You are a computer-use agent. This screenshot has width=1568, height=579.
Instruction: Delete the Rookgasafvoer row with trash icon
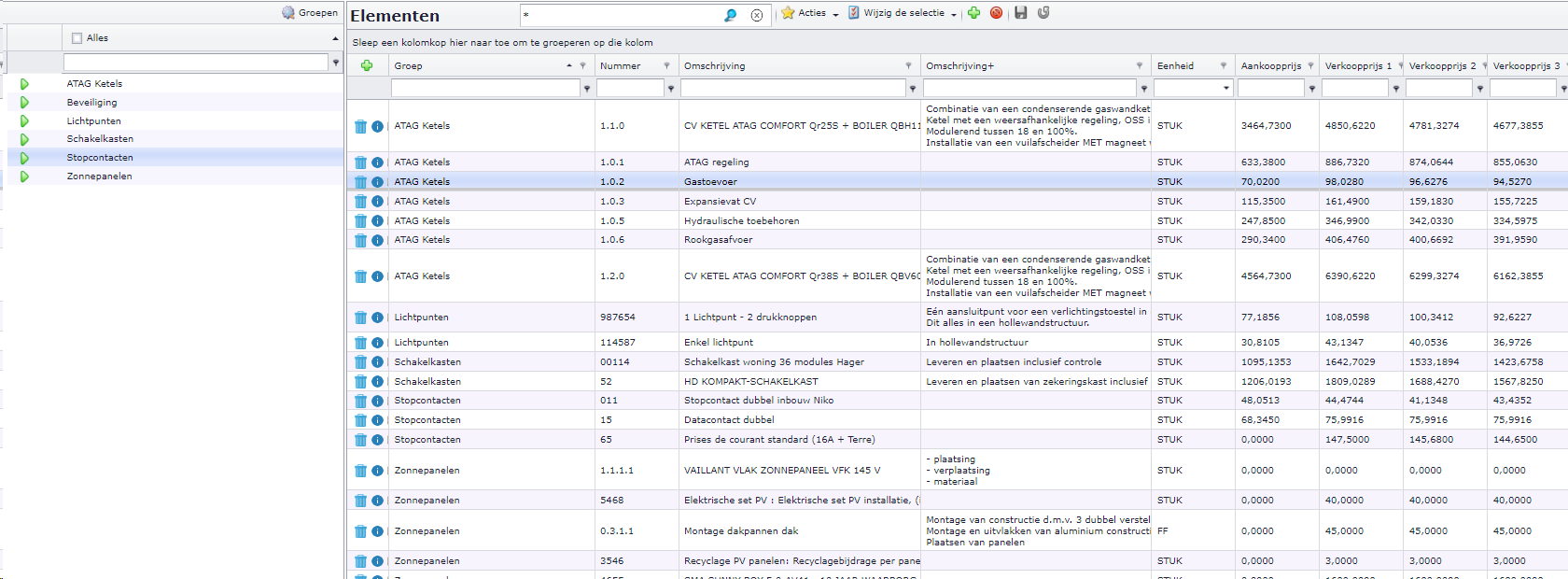click(x=360, y=240)
